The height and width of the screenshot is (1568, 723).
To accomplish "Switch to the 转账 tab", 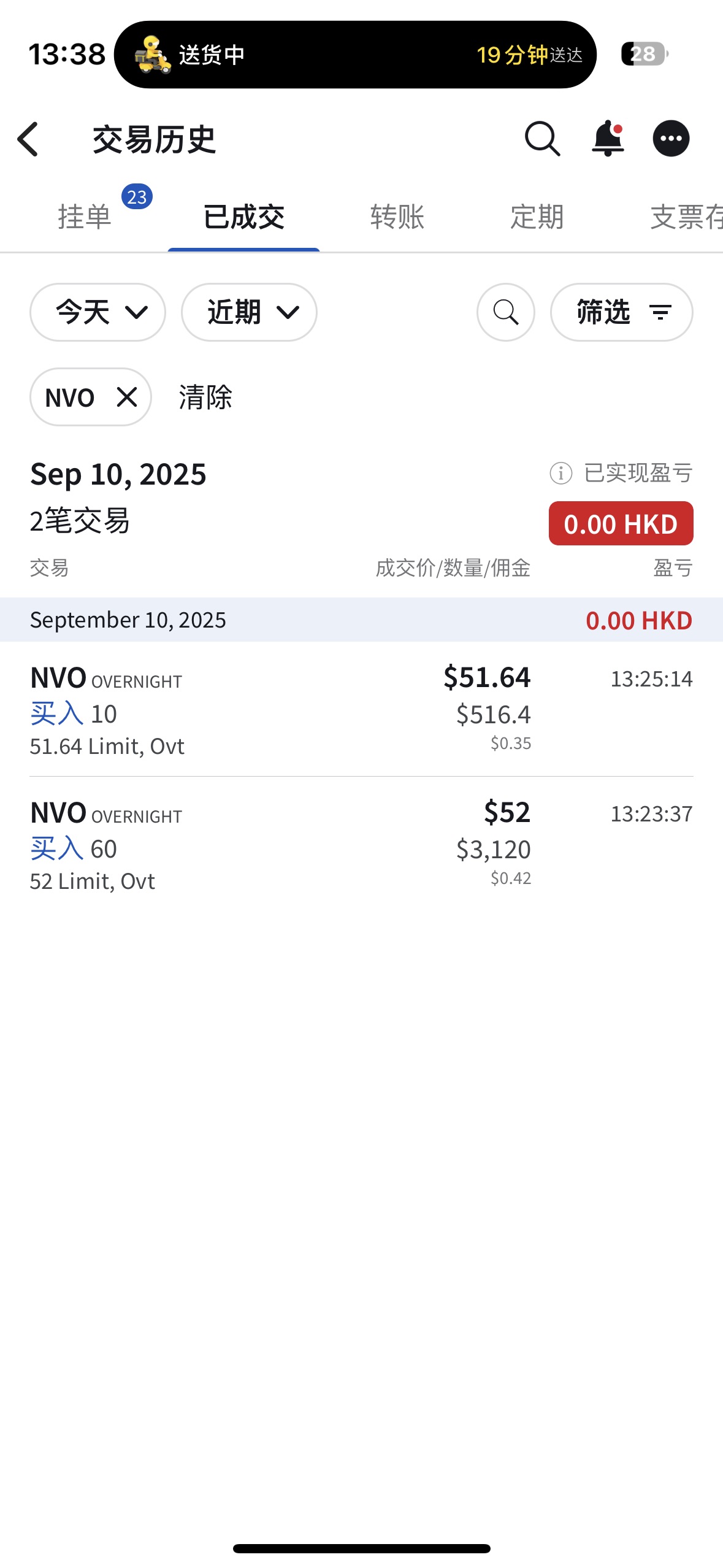I will point(397,217).
